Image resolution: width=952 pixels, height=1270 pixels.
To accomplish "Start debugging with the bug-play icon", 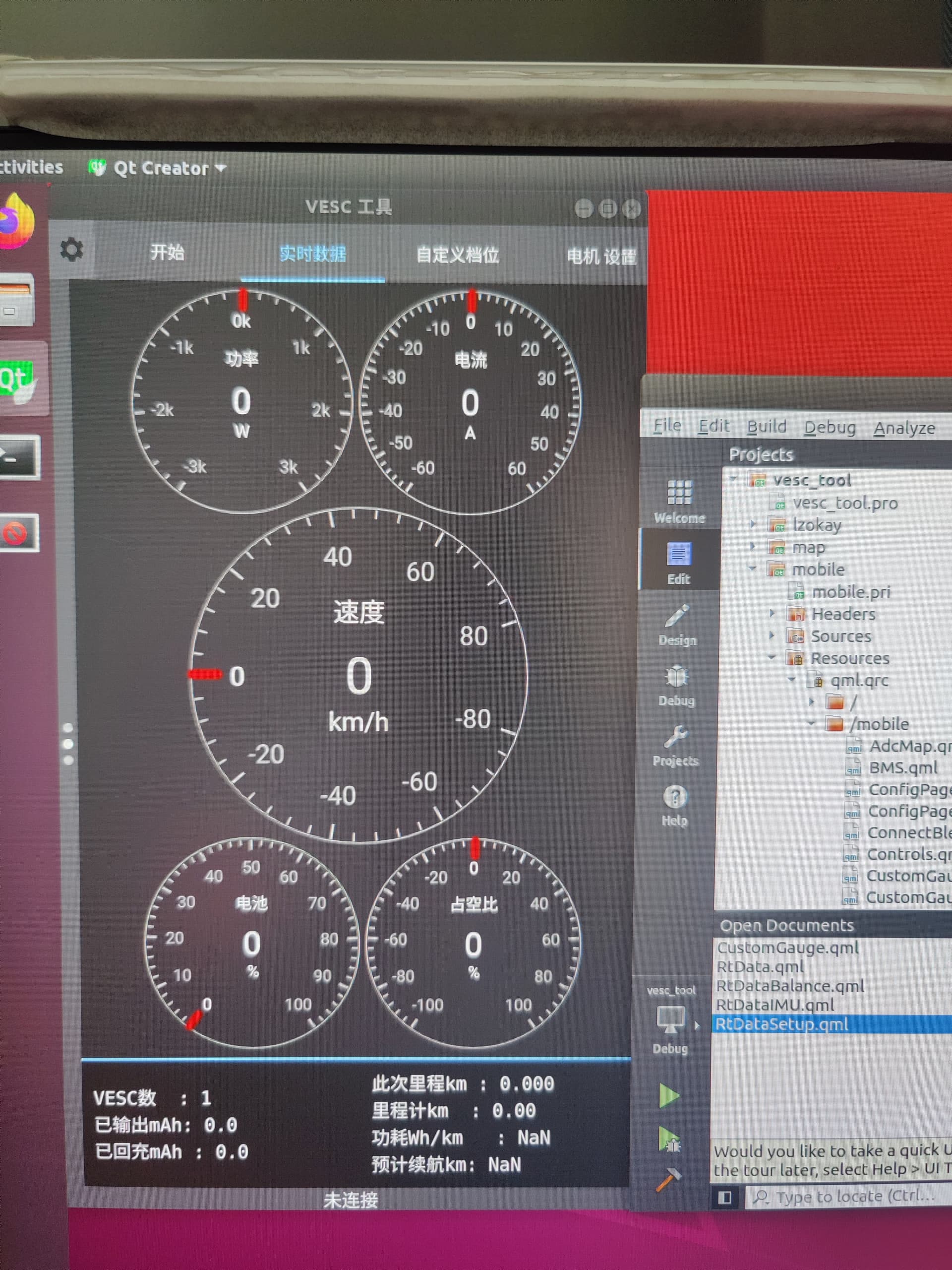I will [669, 1139].
